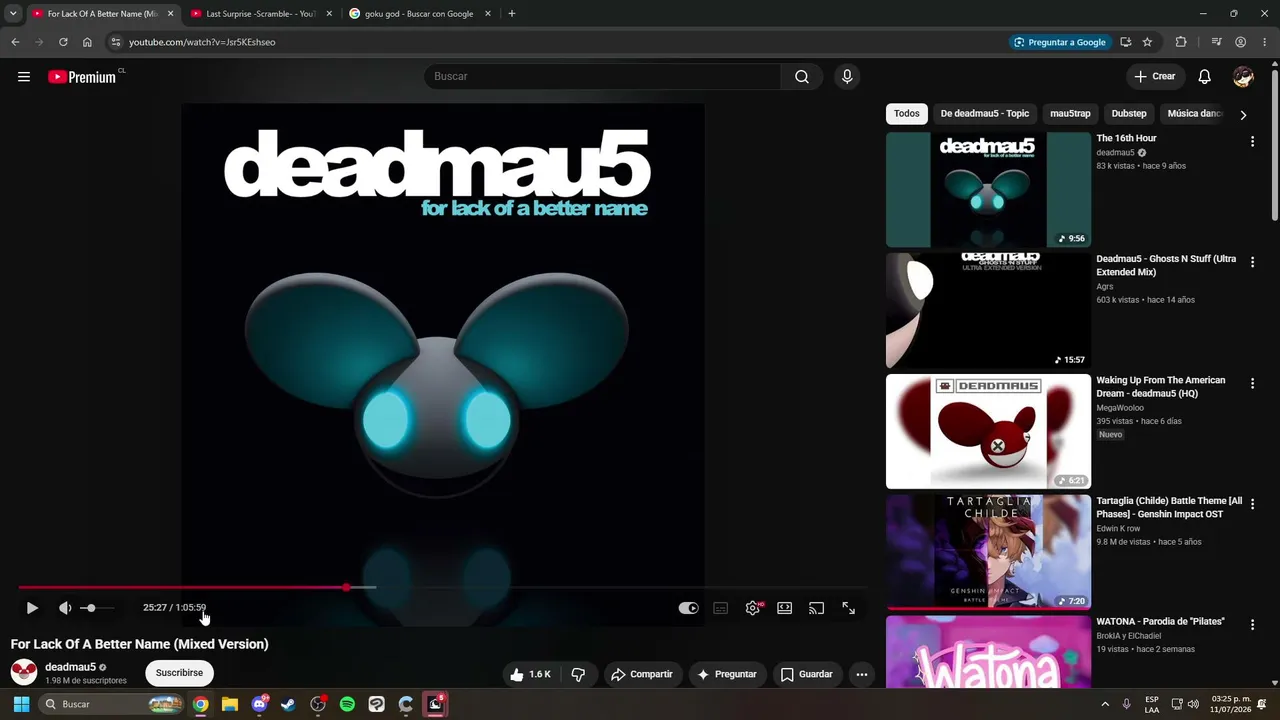Focus the YouTube Buscar search field
The width and height of the screenshot is (1280, 720).
[x=602, y=77]
